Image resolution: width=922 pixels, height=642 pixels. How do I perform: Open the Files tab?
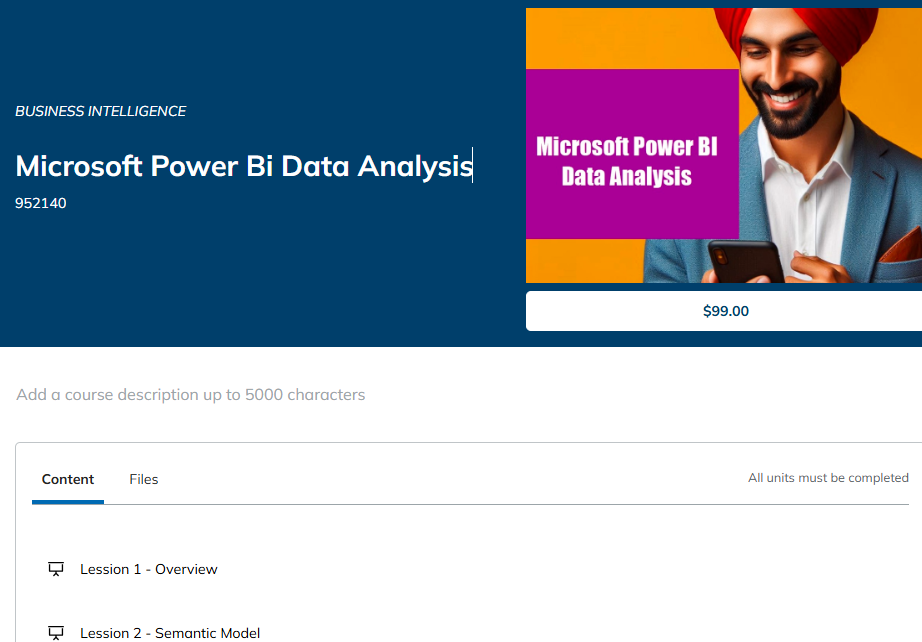[143, 479]
